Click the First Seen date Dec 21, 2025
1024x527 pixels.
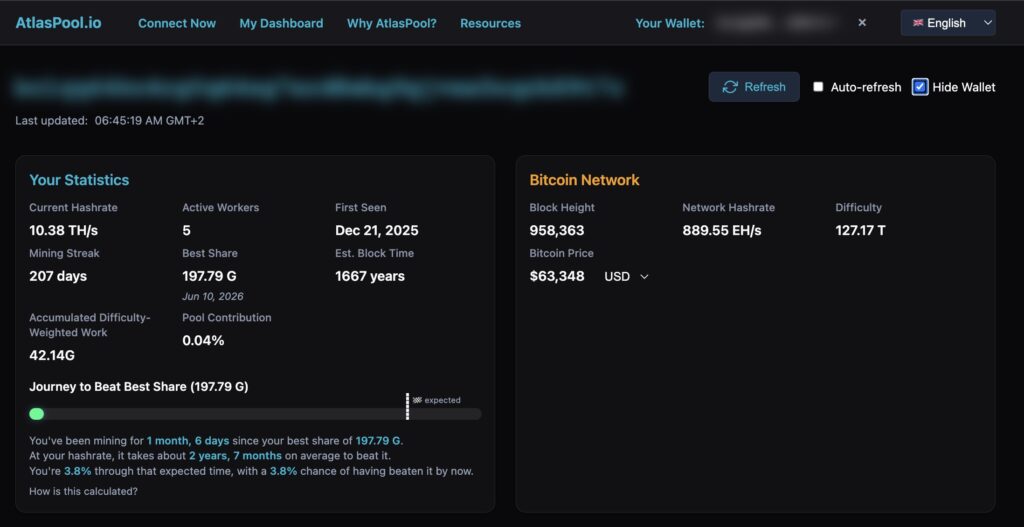click(377, 231)
